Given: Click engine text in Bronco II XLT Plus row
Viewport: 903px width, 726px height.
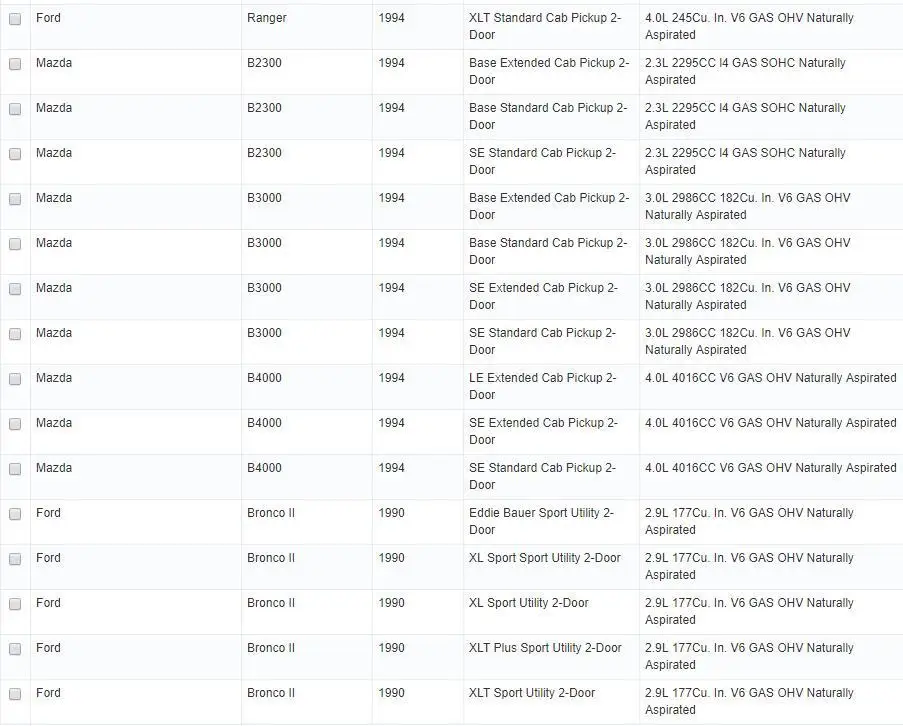Looking at the screenshot, I should (749, 656).
